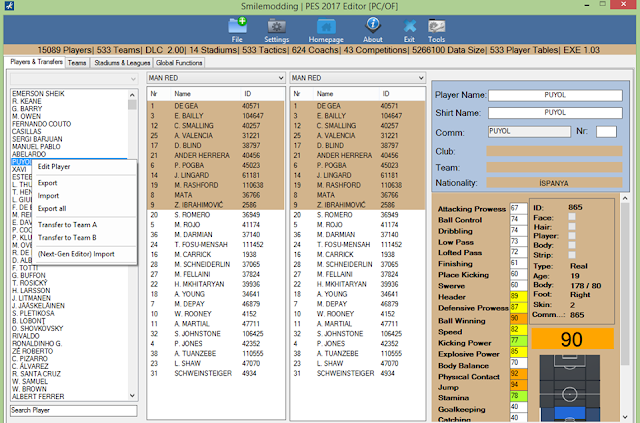
Task: Click the Homepage folder icon
Action: tap(326, 26)
